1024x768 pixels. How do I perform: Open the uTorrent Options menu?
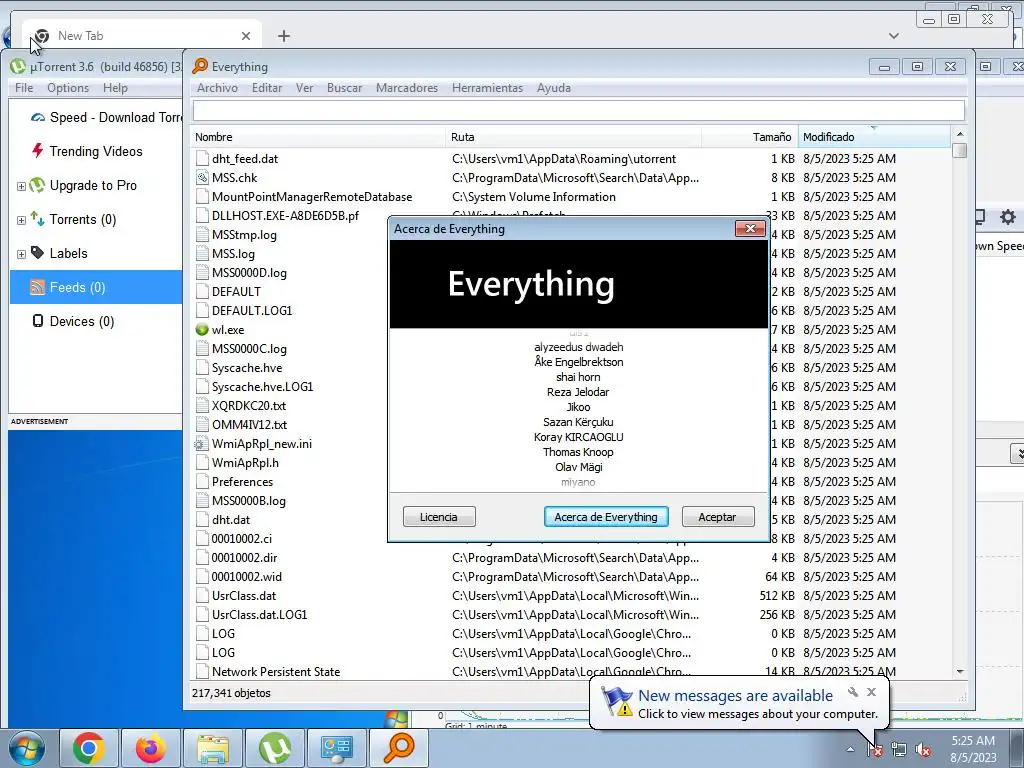click(x=68, y=88)
